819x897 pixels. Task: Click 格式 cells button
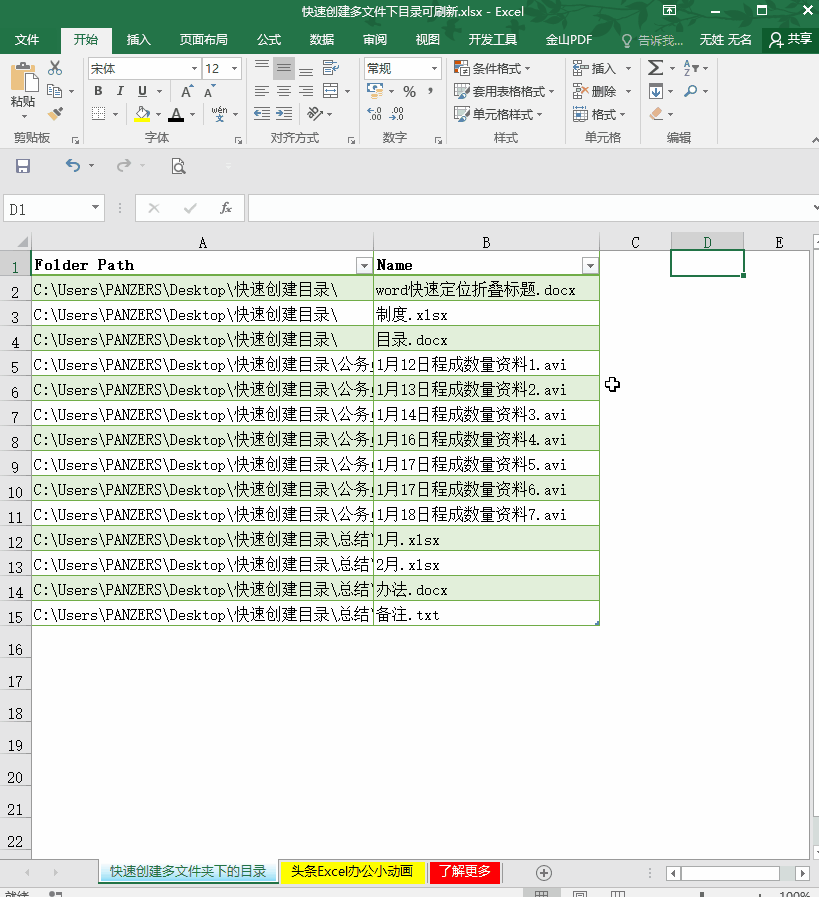(x=595, y=114)
